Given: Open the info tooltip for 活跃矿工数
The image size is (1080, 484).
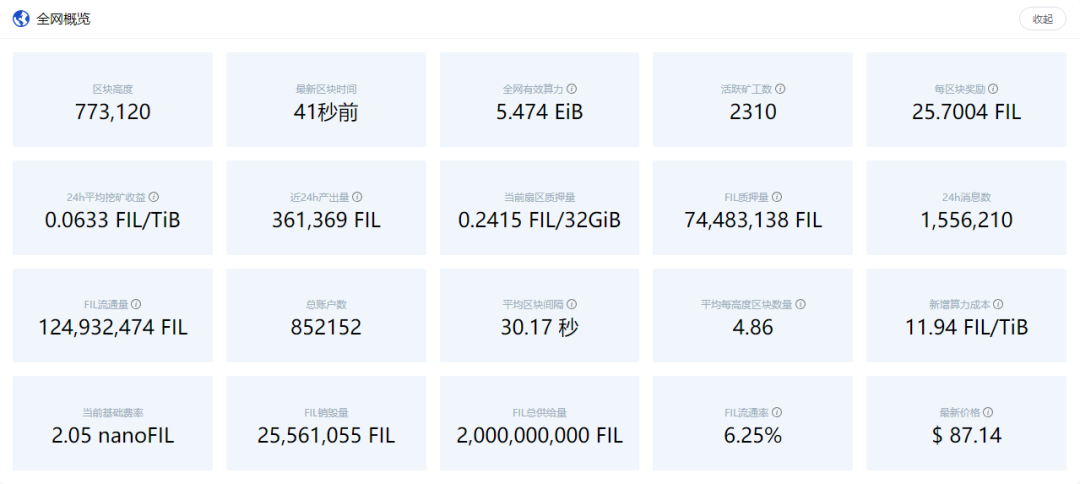Looking at the screenshot, I should tap(780, 89).
